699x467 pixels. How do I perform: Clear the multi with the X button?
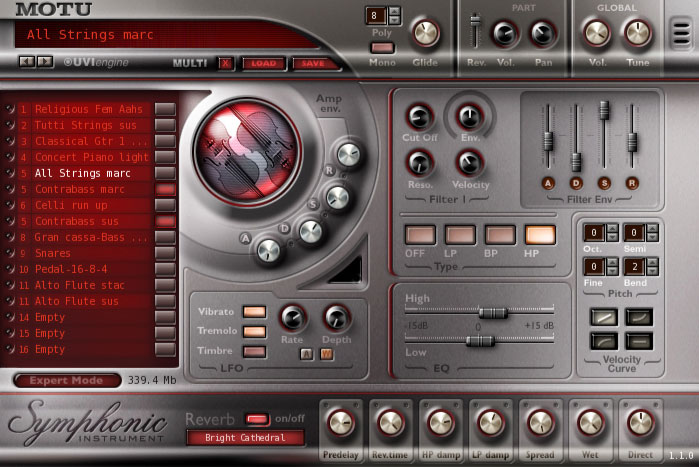click(x=226, y=63)
